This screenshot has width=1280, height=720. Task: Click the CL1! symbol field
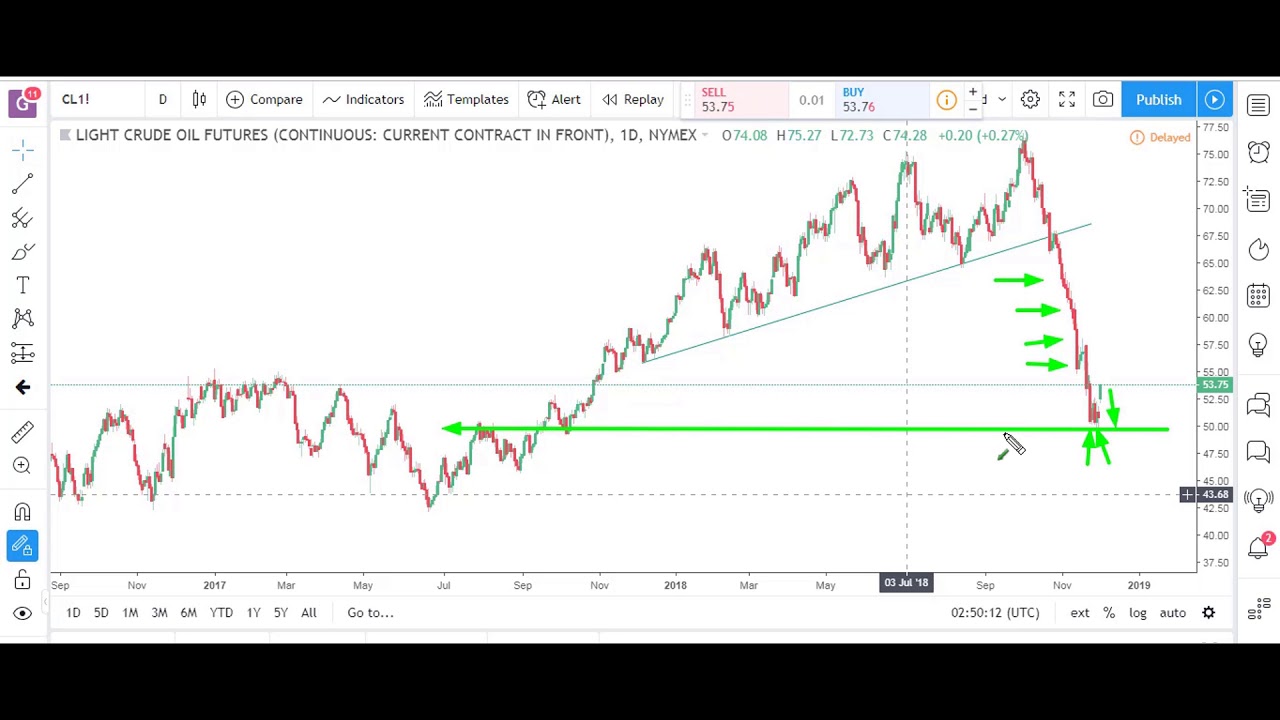pos(75,99)
